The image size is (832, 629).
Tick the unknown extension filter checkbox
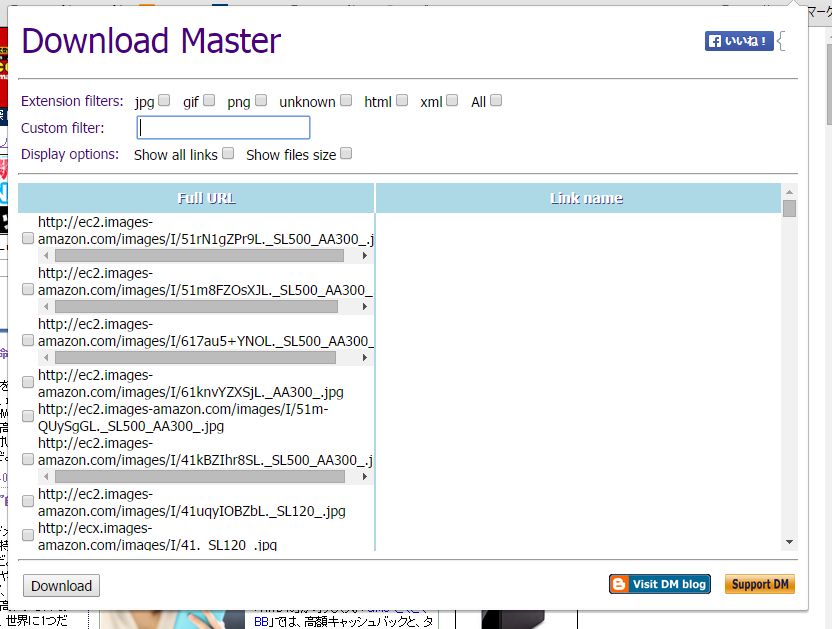(346, 100)
